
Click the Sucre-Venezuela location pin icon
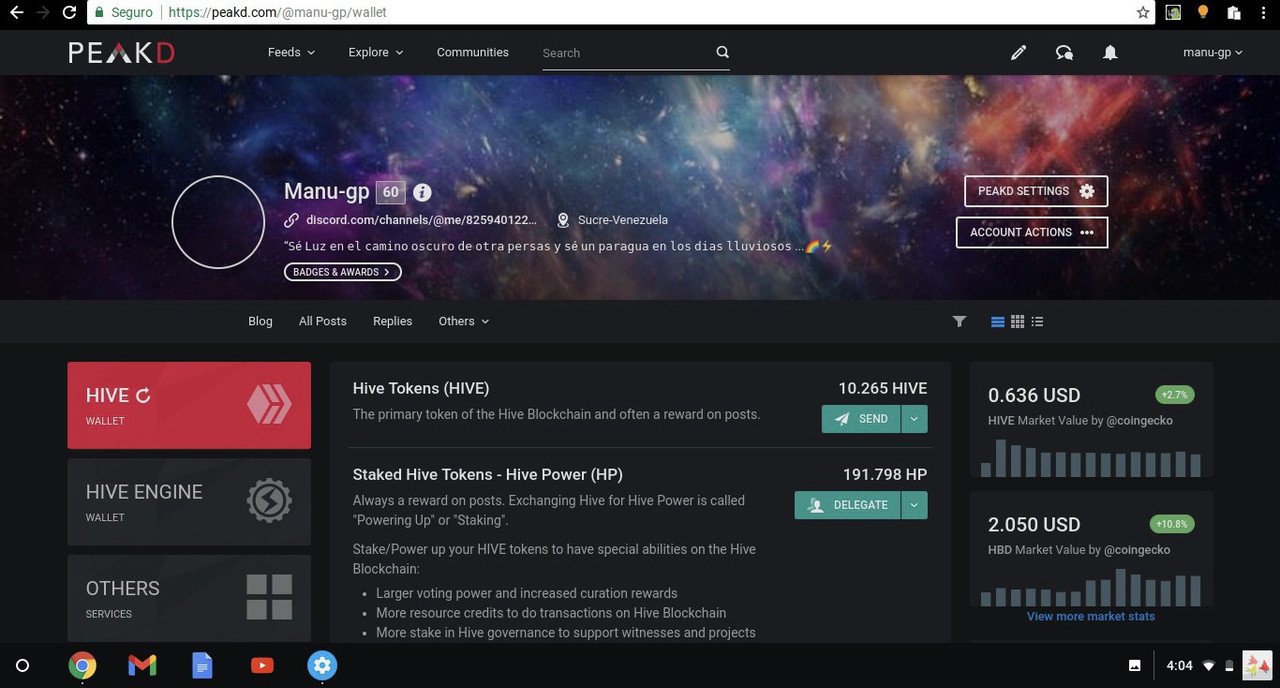563,220
